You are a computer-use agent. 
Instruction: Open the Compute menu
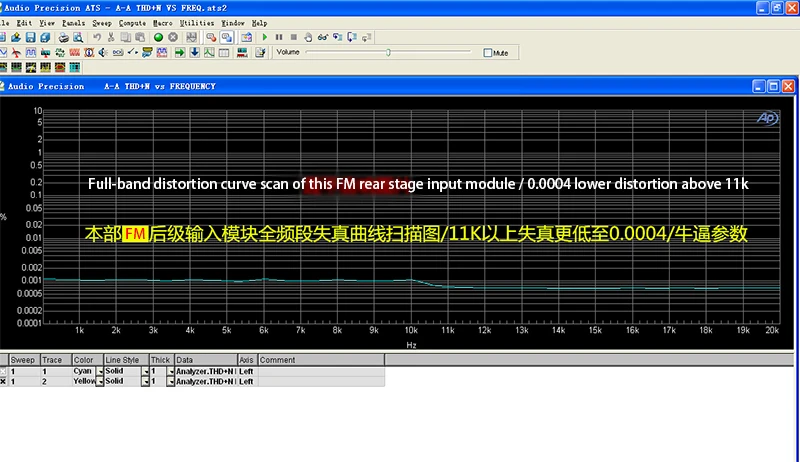[132, 23]
